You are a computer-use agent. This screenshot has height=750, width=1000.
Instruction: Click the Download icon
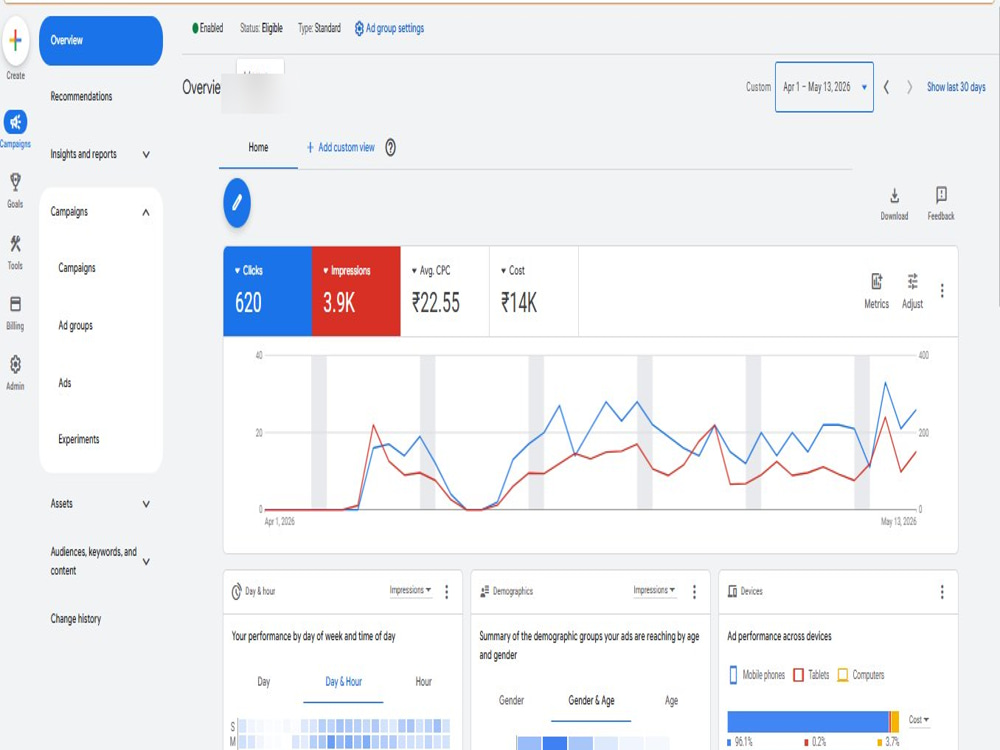tap(894, 195)
